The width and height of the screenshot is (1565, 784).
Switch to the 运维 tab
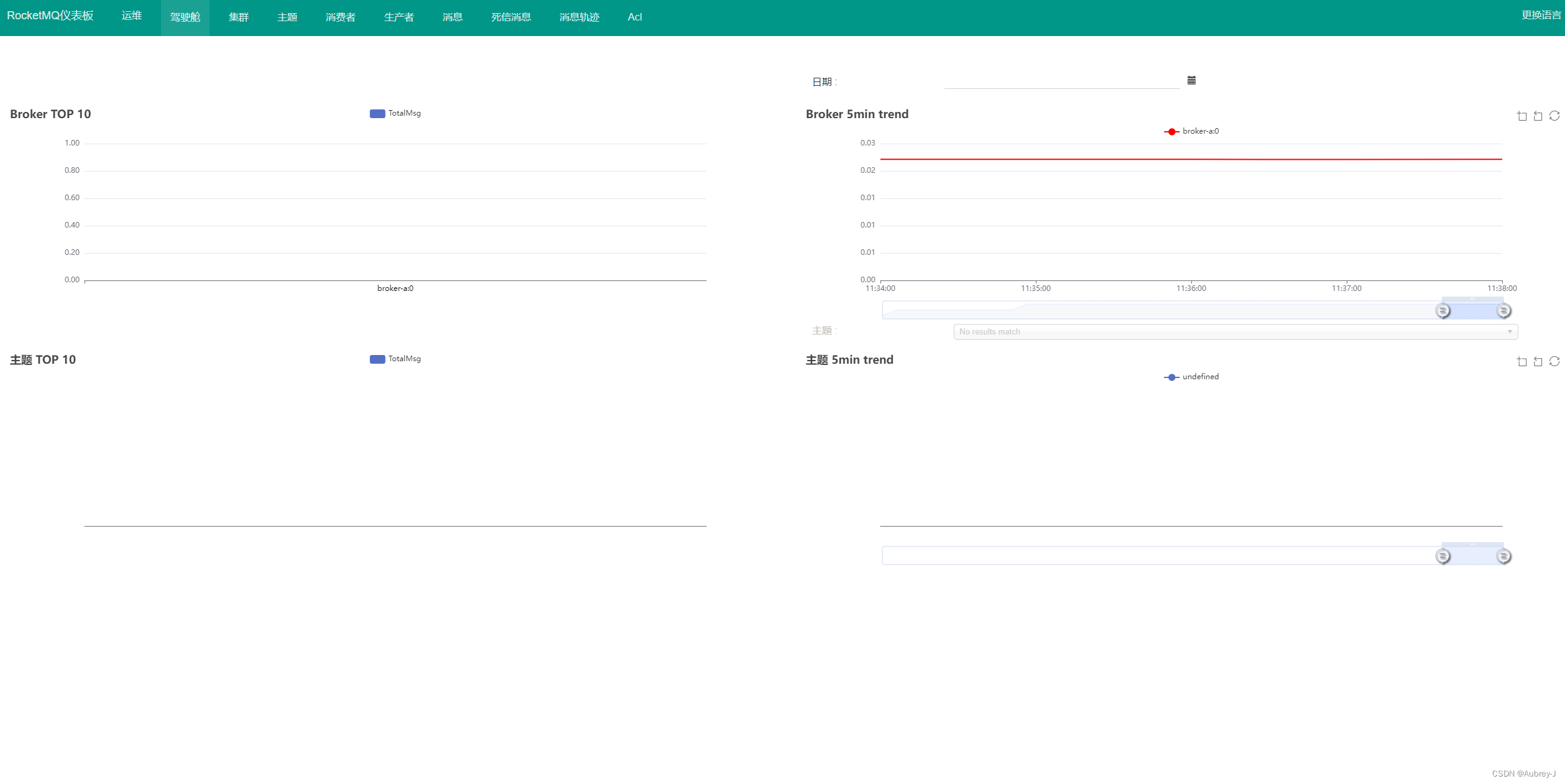point(131,16)
